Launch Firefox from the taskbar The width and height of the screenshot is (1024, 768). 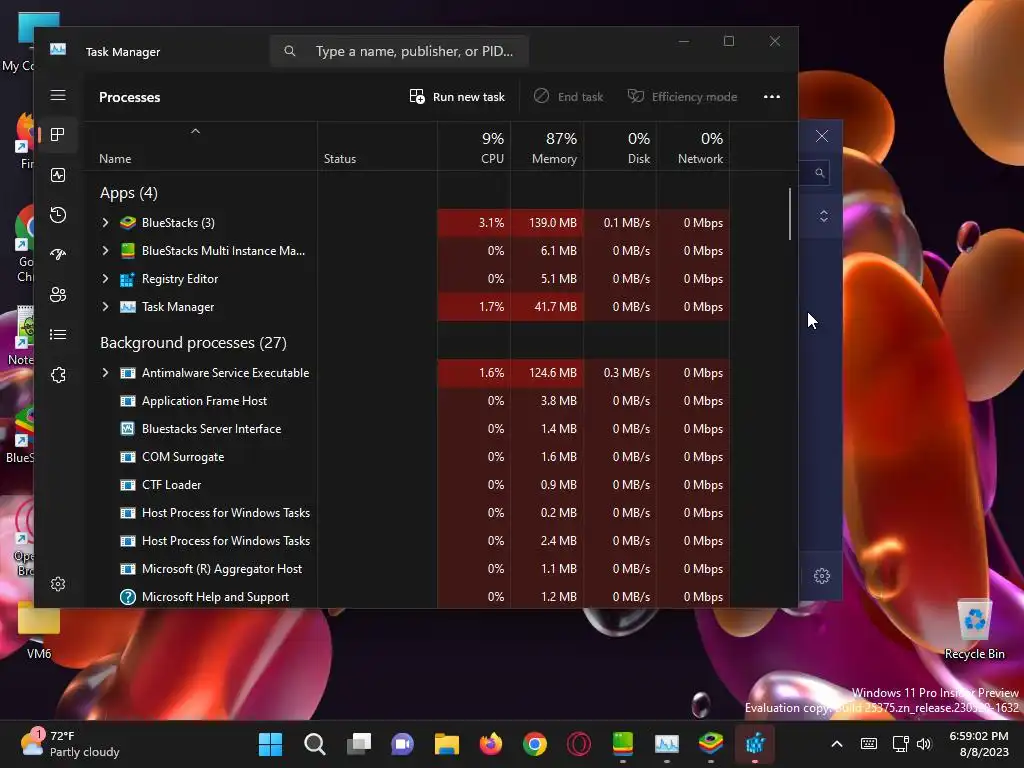(491, 744)
